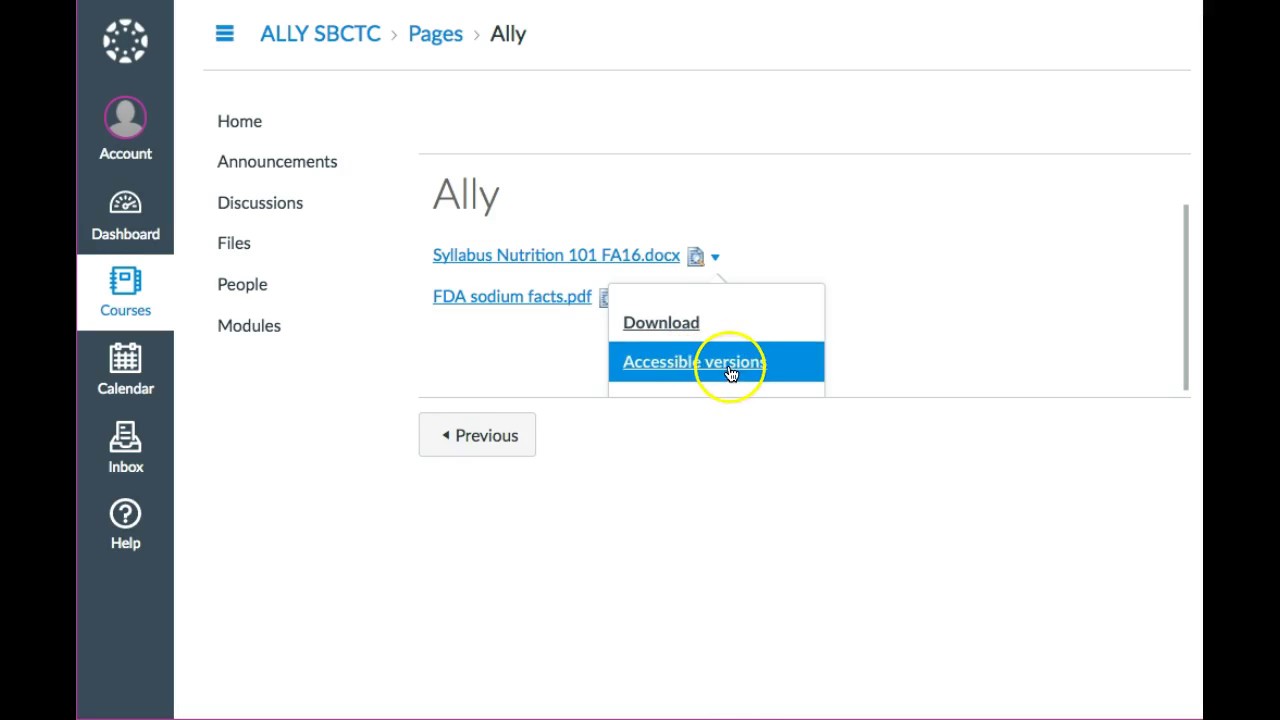The image size is (1280, 720).
Task: Click the page's vertical scrollbar
Action: pos(1186,296)
